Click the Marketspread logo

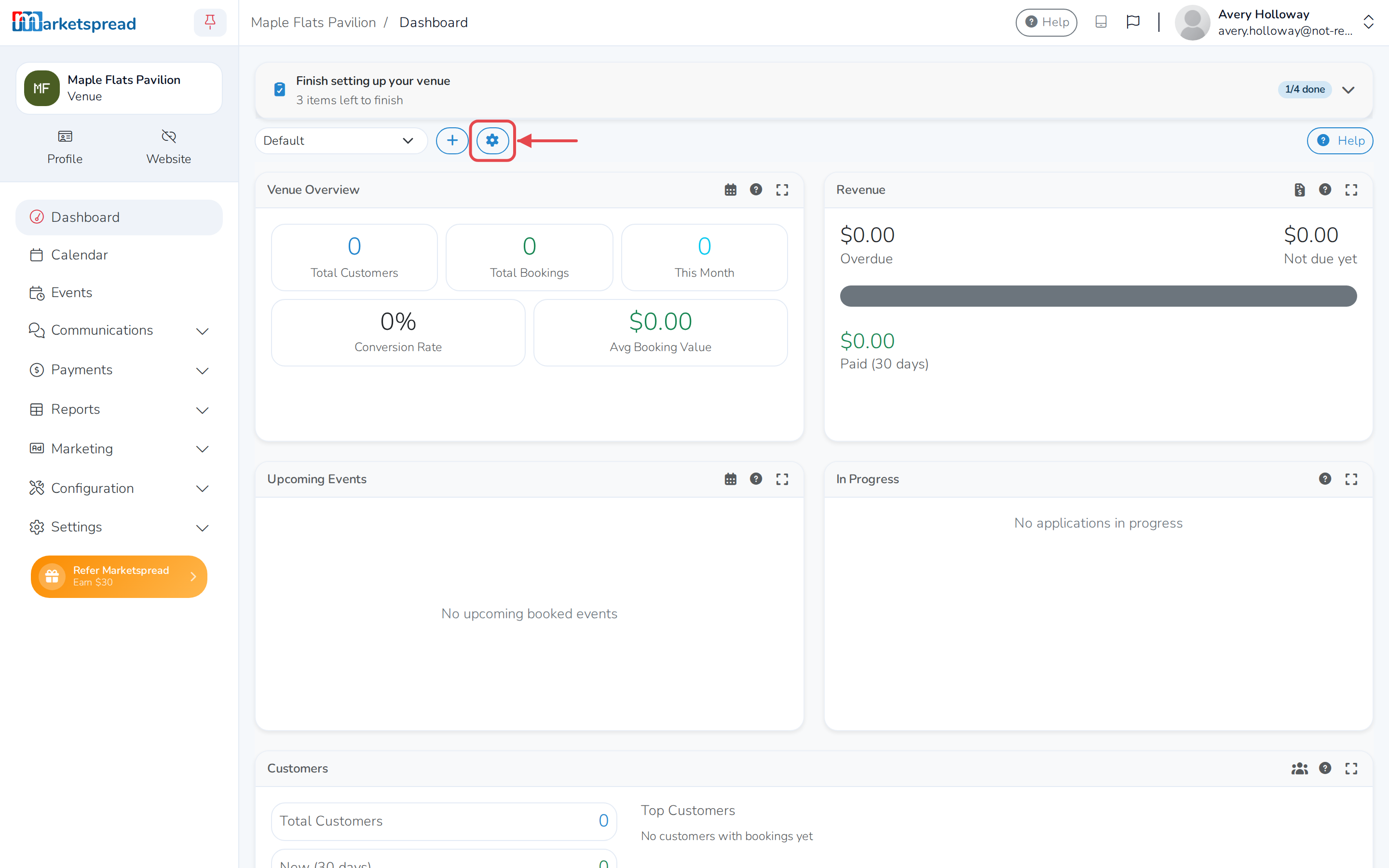point(74,22)
